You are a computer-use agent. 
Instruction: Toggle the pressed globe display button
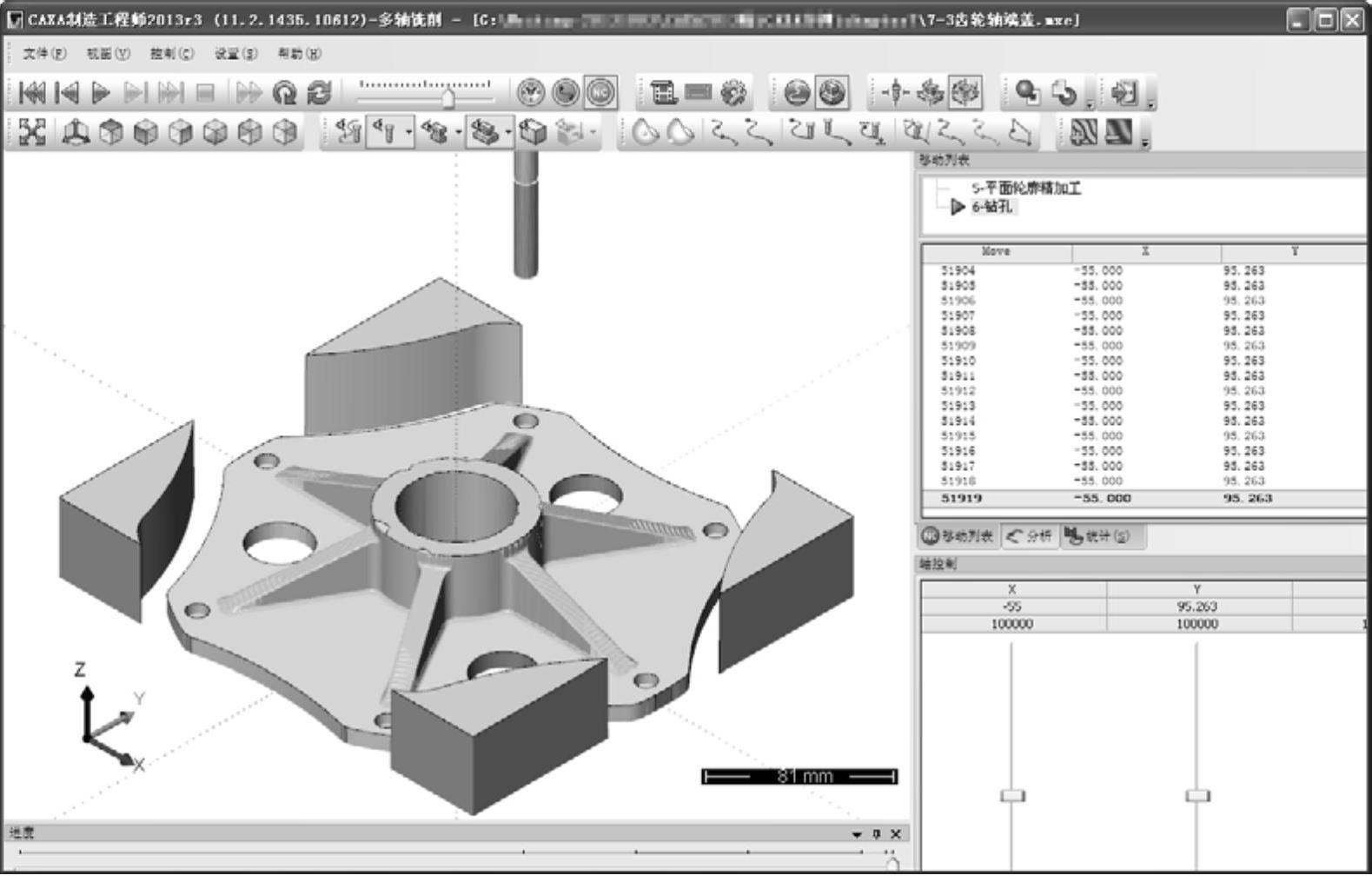[x=832, y=93]
